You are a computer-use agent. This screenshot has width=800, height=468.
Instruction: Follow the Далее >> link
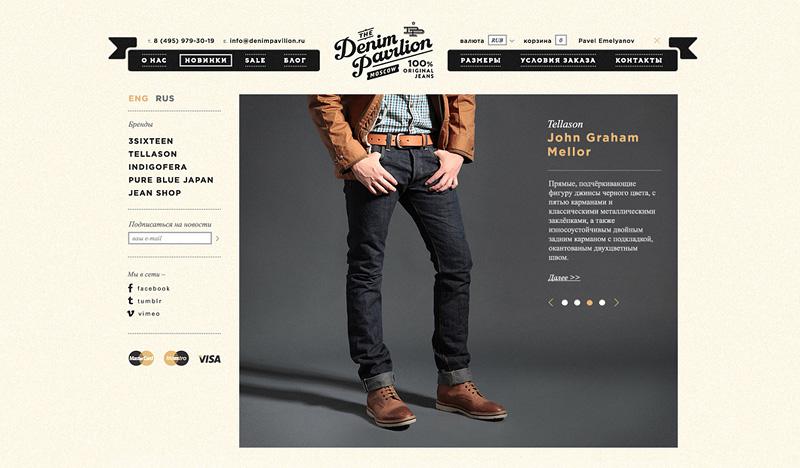(x=564, y=278)
